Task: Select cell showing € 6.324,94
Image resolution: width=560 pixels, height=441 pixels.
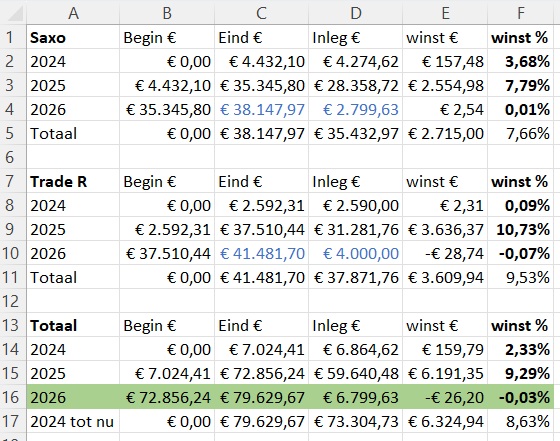Action: pos(445,421)
